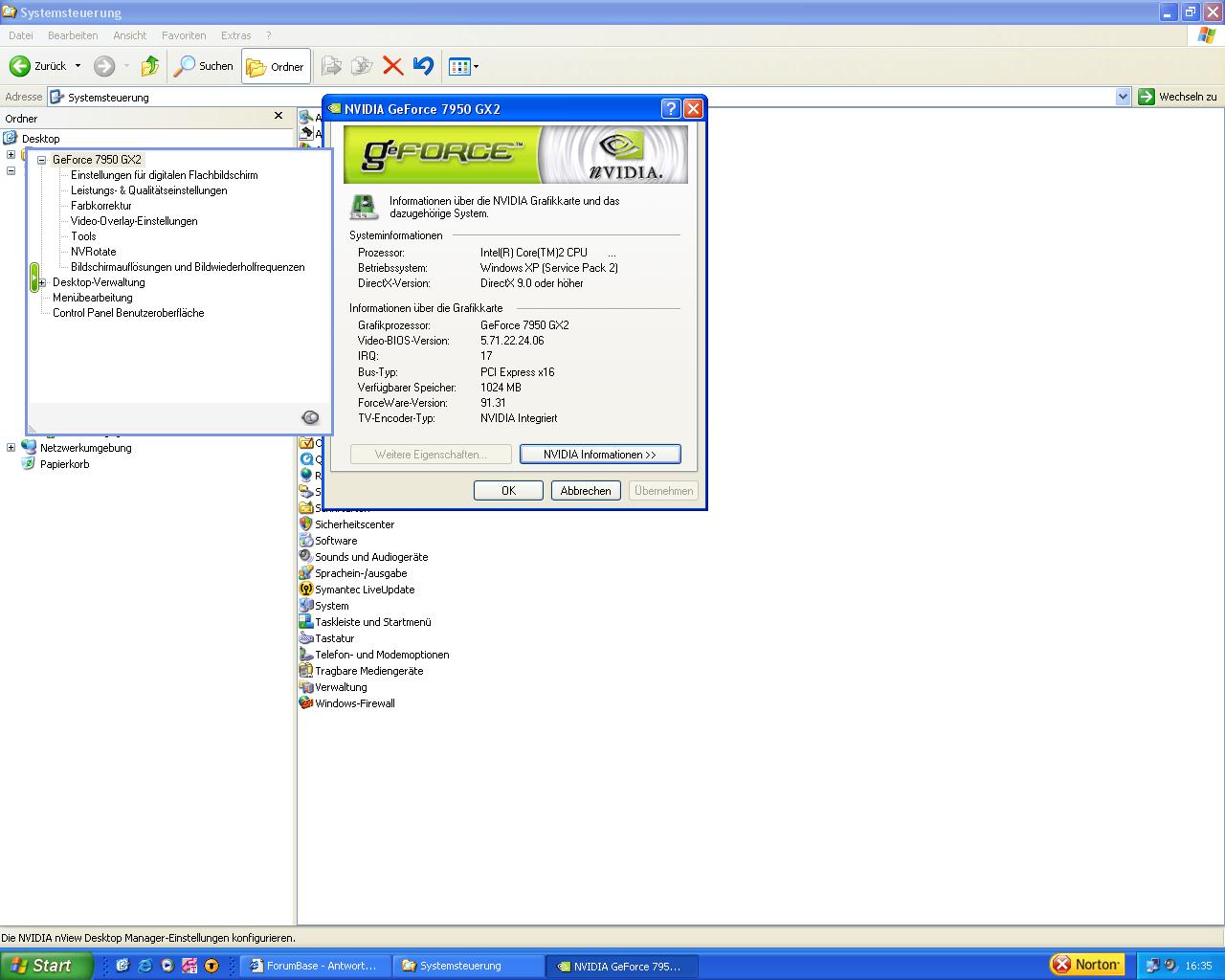Image resolution: width=1225 pixels, height=980 pixels.
Task: Click OK in the NVIDIA dialog
Action: 508,491
